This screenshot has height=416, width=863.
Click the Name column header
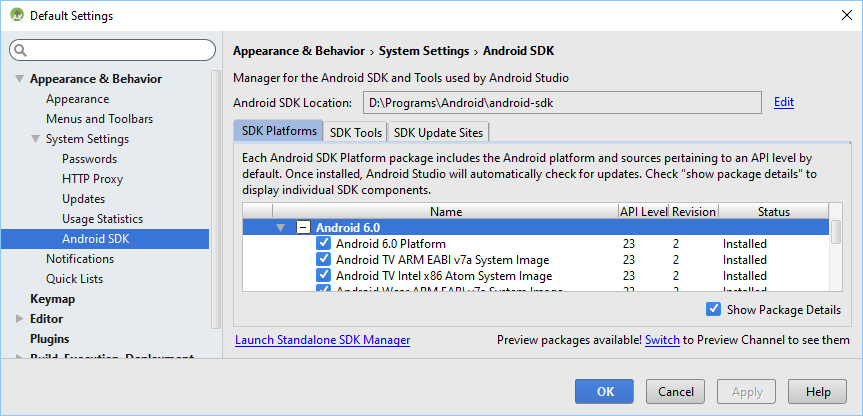[x=446, y=212]
